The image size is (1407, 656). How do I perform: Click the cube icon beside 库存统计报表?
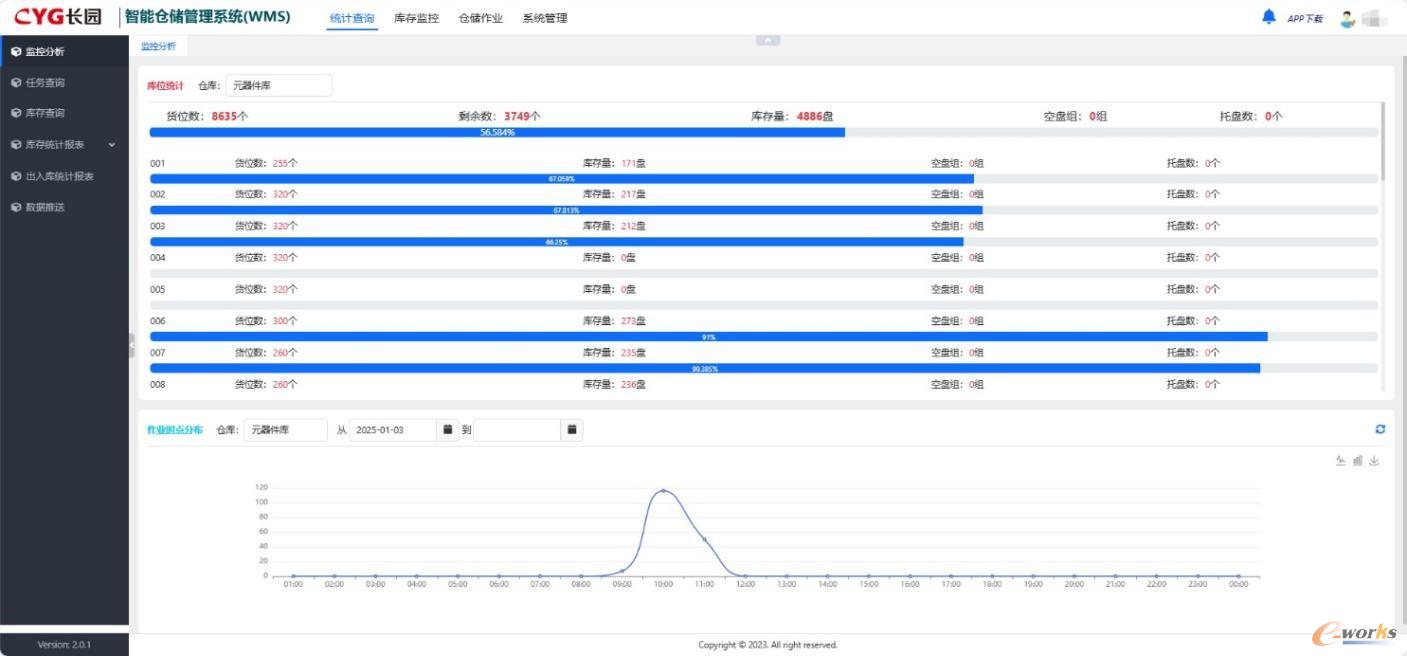coord(16,145)
